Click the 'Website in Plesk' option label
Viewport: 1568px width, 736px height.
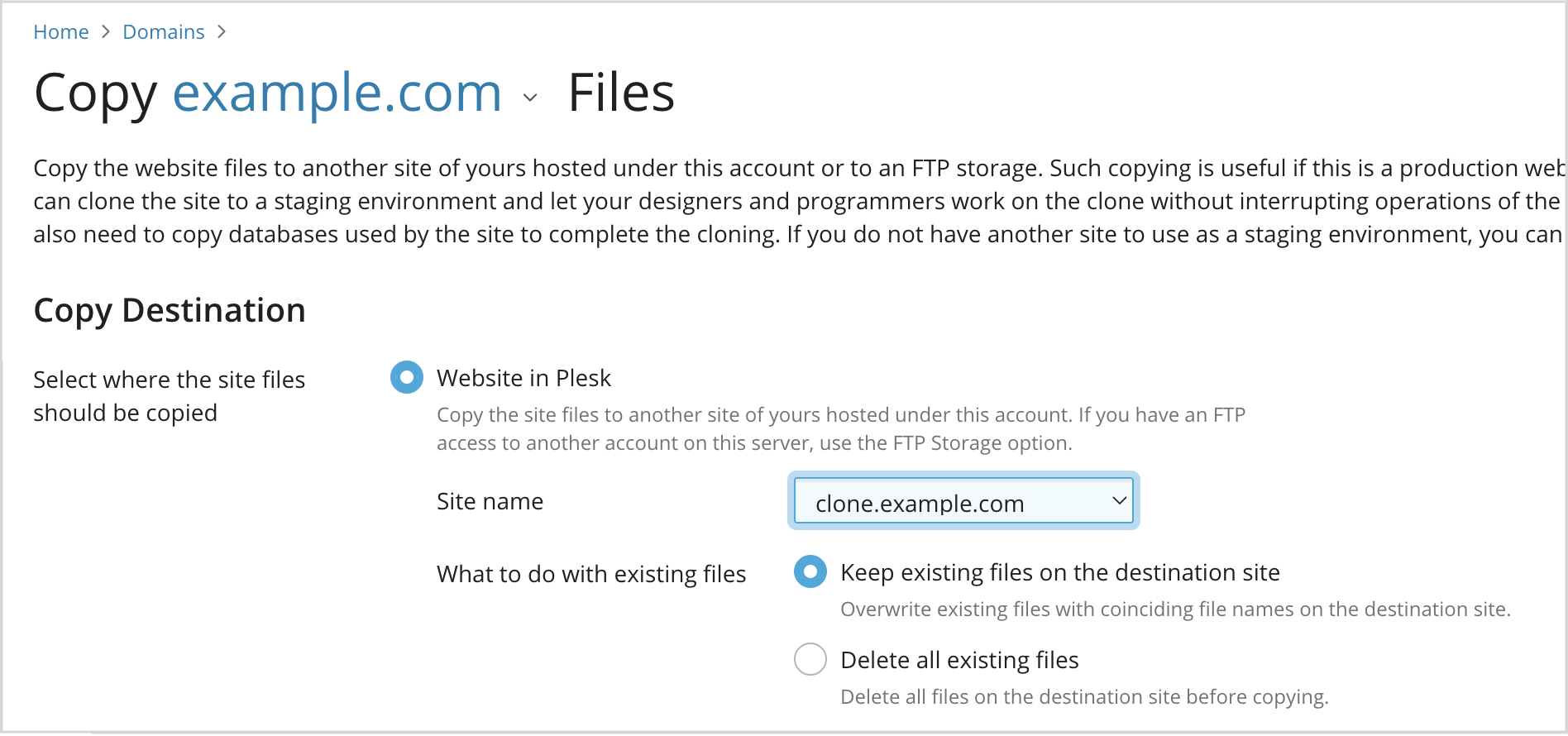[523, 378]
